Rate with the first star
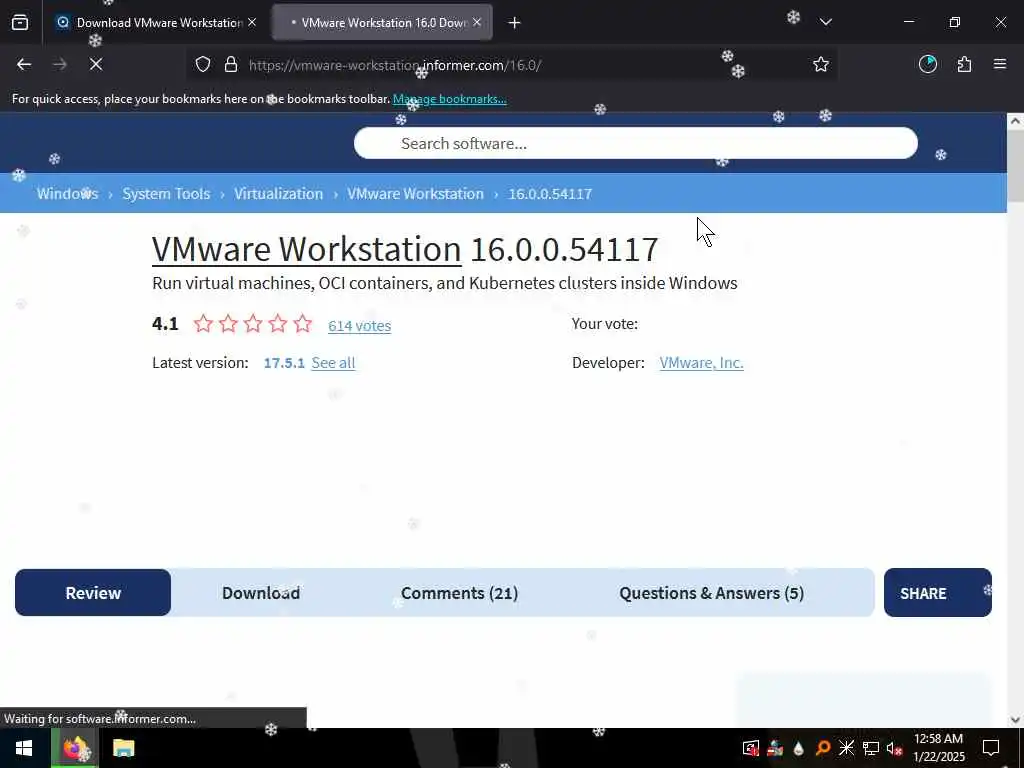 point(203,323)
